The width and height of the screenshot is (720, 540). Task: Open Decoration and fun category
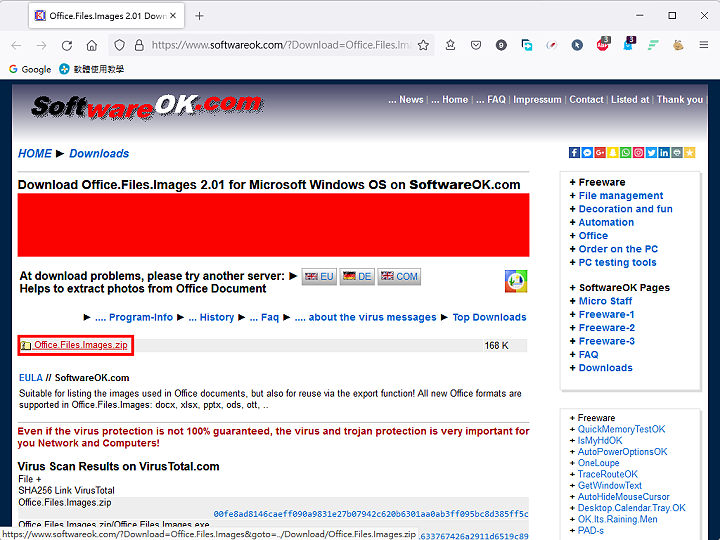tap(625, 209)
